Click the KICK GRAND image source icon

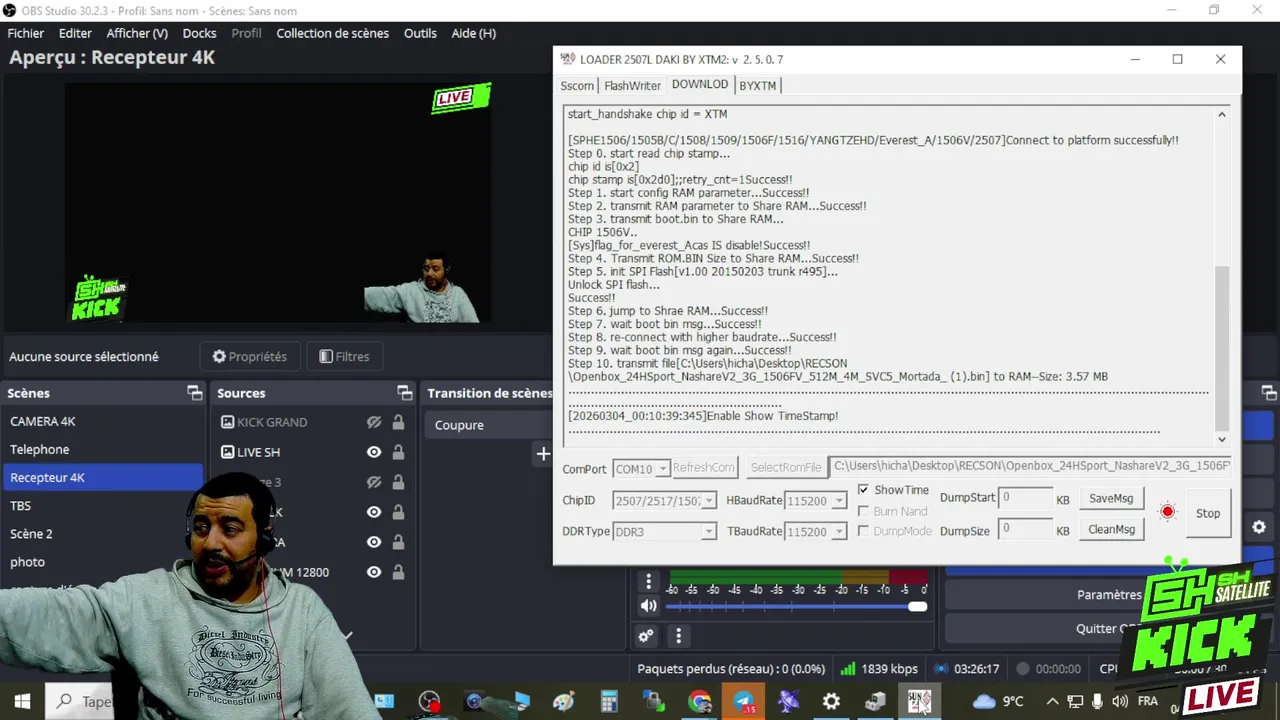[227, 422]
